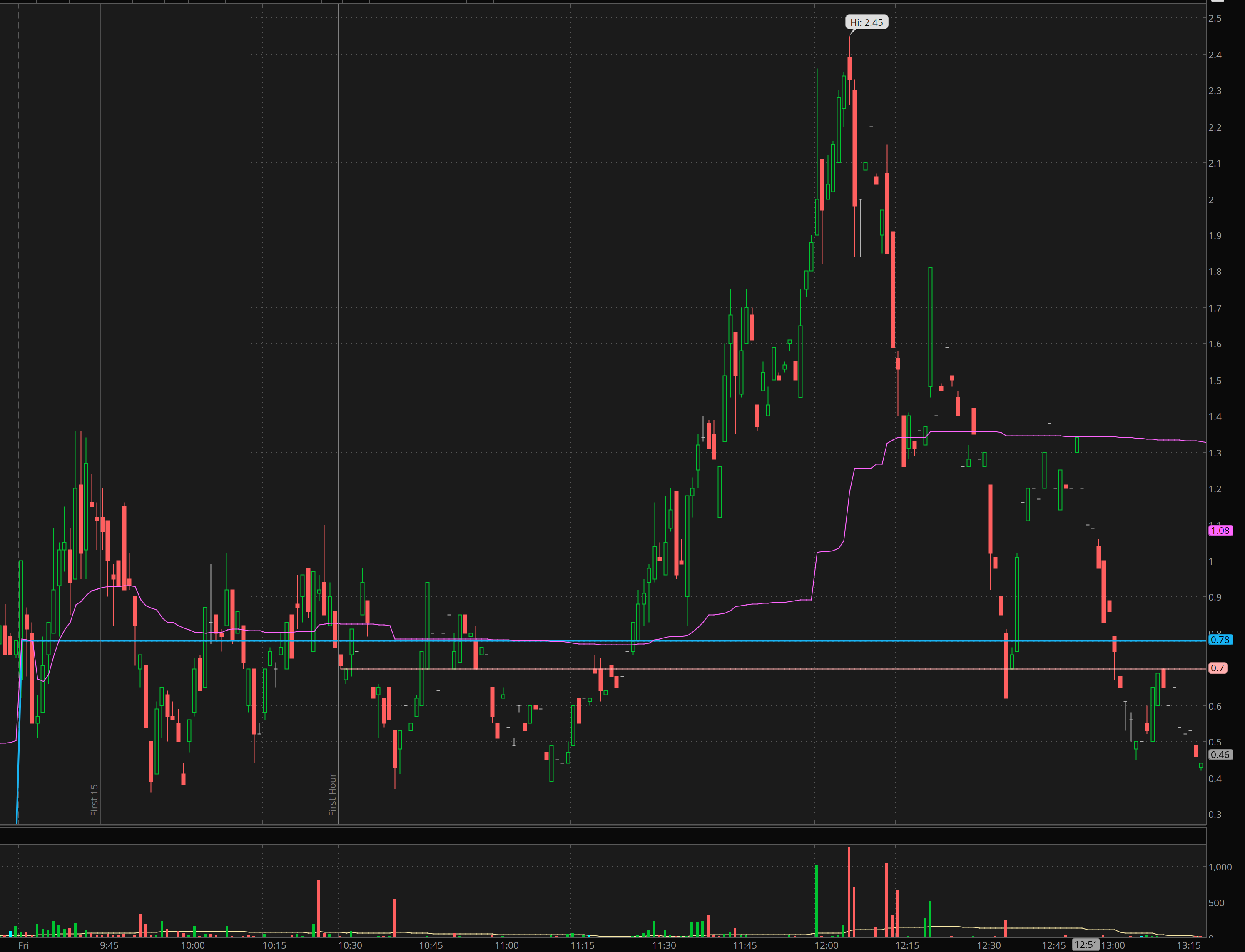Image resolution: width=1245 pixels, height=952 pixels.
Task: Click the 12:00 time axis label
Action: click(827, 945)
